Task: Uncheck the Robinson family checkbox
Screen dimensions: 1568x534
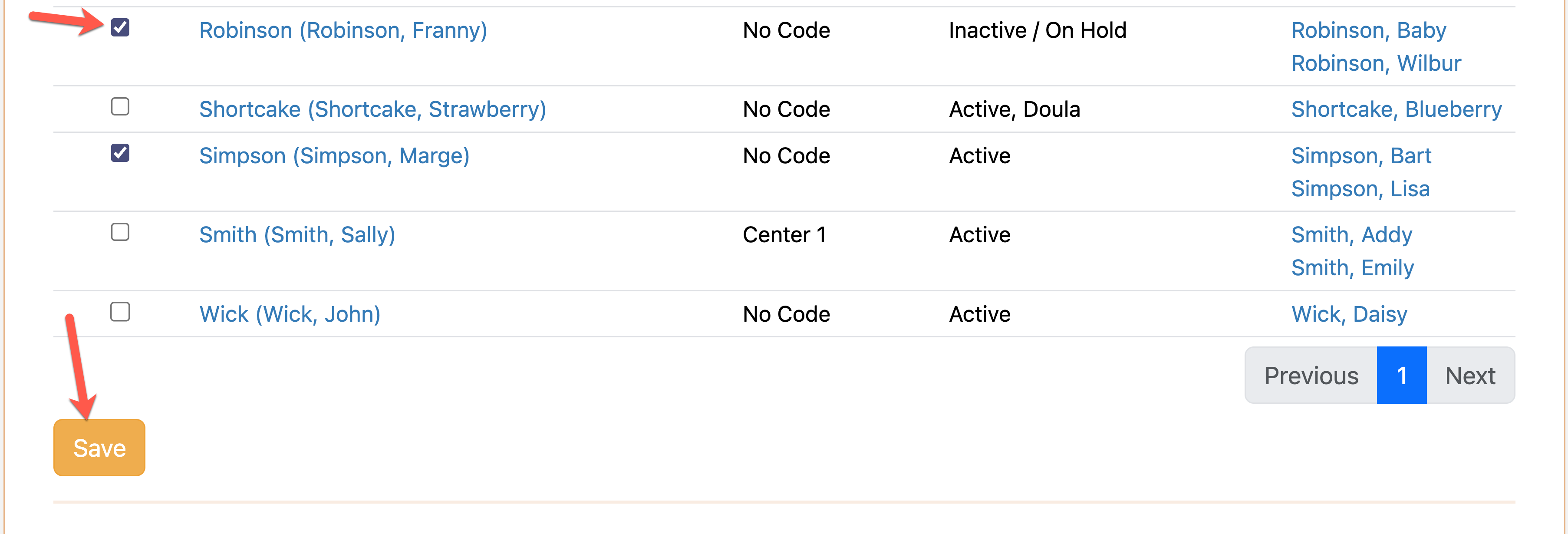Action: point(120,27)
